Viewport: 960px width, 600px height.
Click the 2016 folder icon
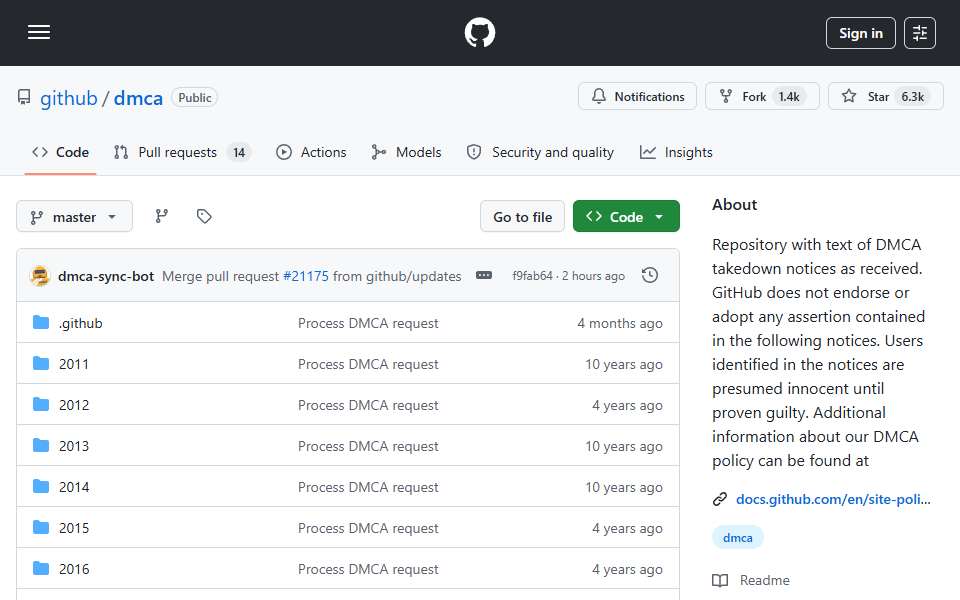click(40, 569)
